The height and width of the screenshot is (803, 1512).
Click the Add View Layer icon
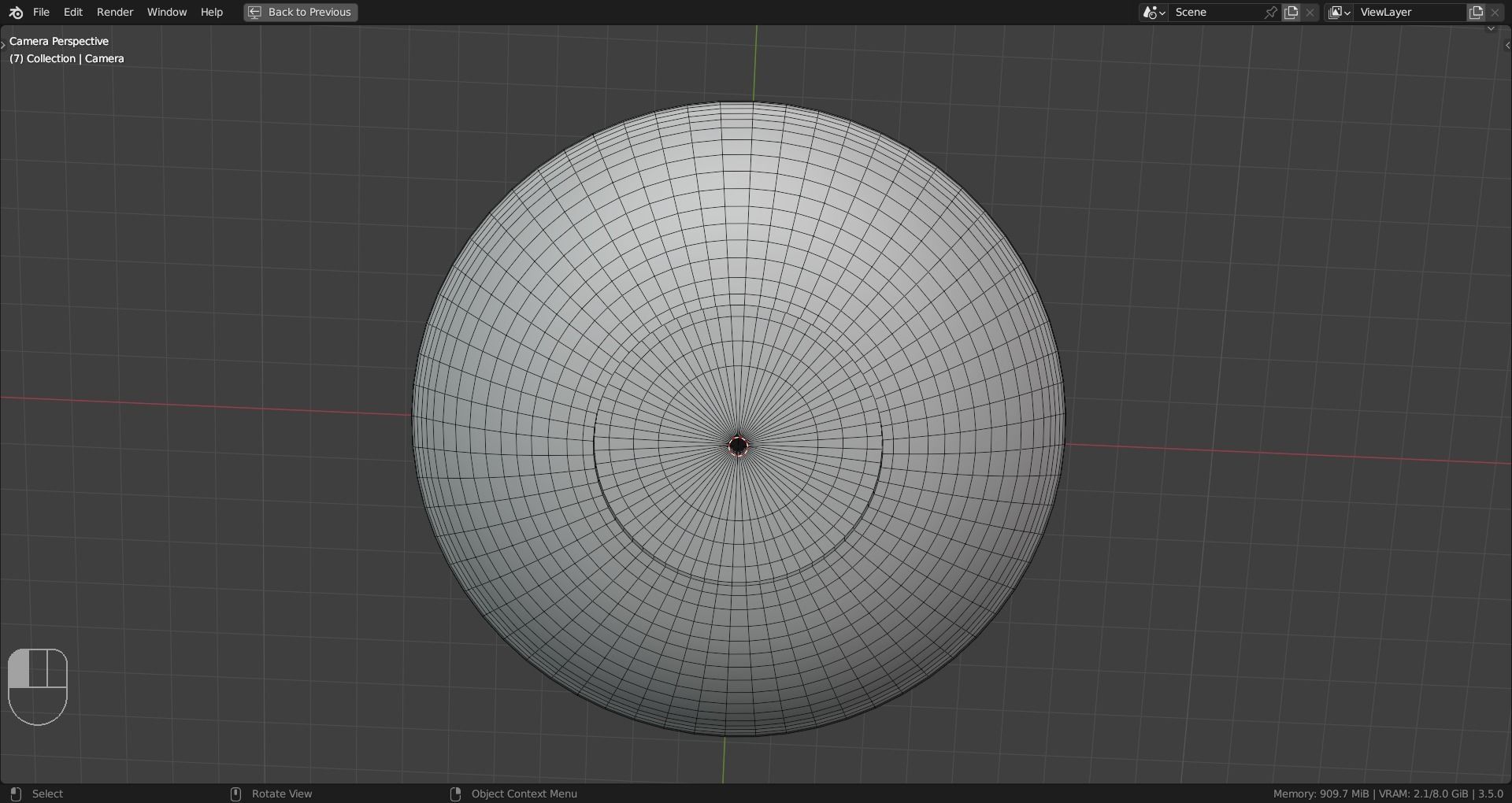click(x=1476, y=13)
